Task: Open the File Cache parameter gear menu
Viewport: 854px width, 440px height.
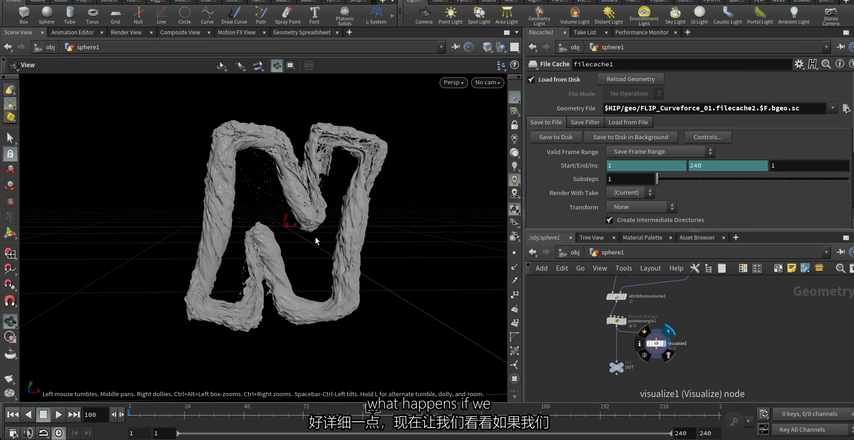Action: (x=799, y=64)
